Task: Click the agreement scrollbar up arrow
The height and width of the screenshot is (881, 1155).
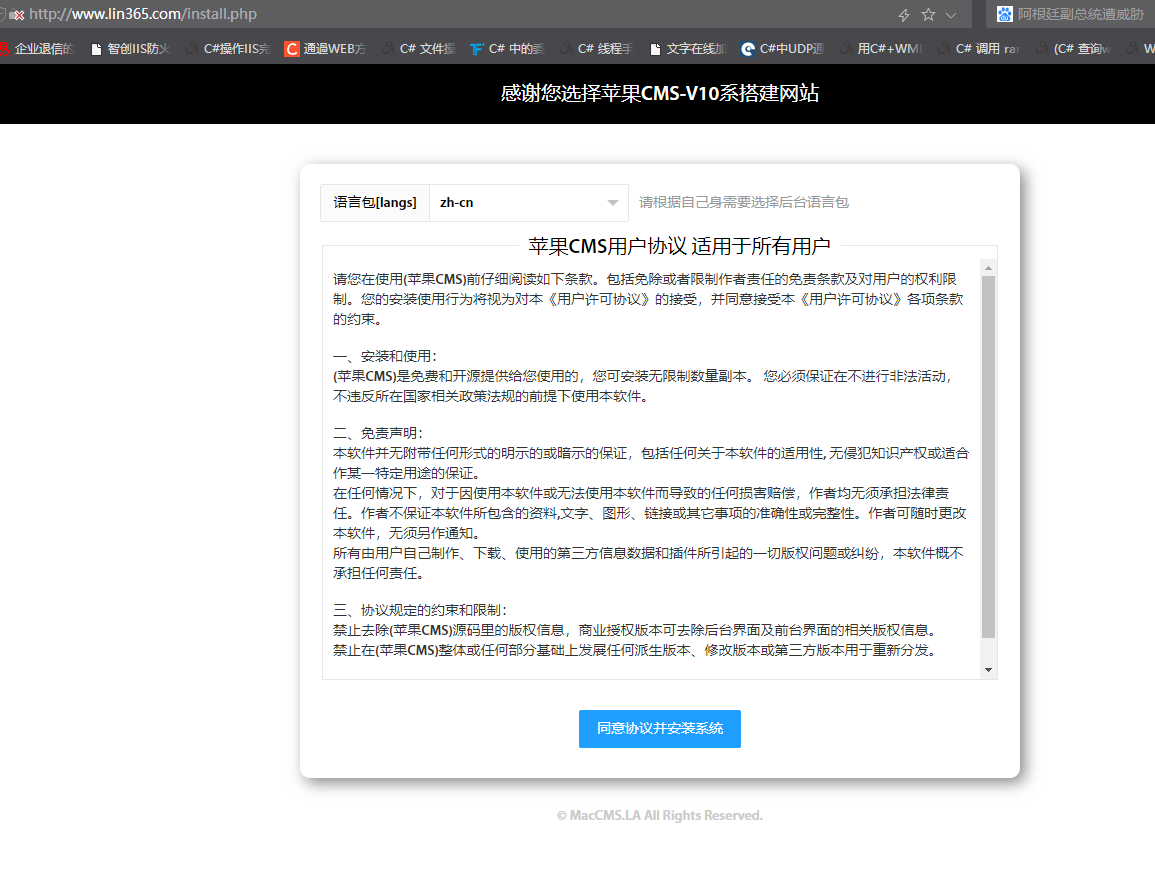Action: pyautogui.click(x=988, y=267)
